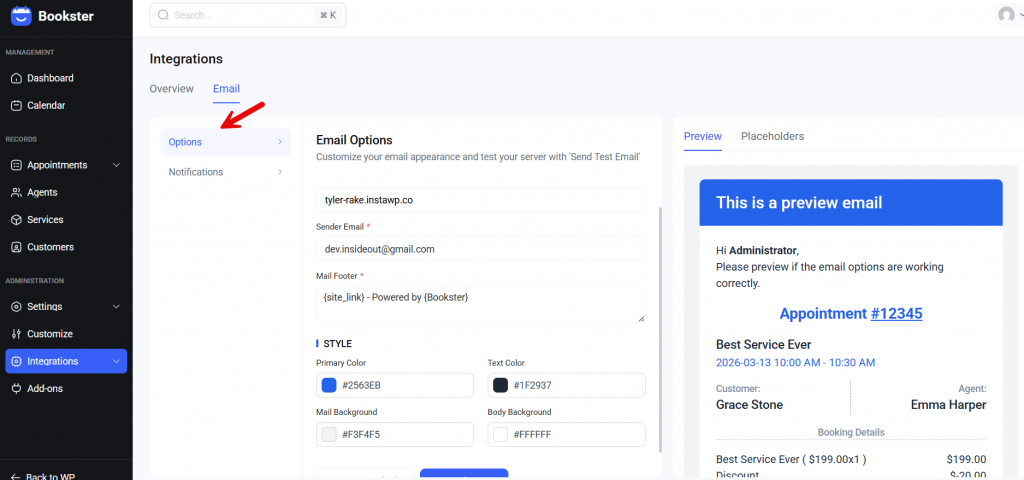Open the Mail Background color swatch
The height and width of the screenshot is (480, 1024).
pyautogui.click(x=329, y=434)
